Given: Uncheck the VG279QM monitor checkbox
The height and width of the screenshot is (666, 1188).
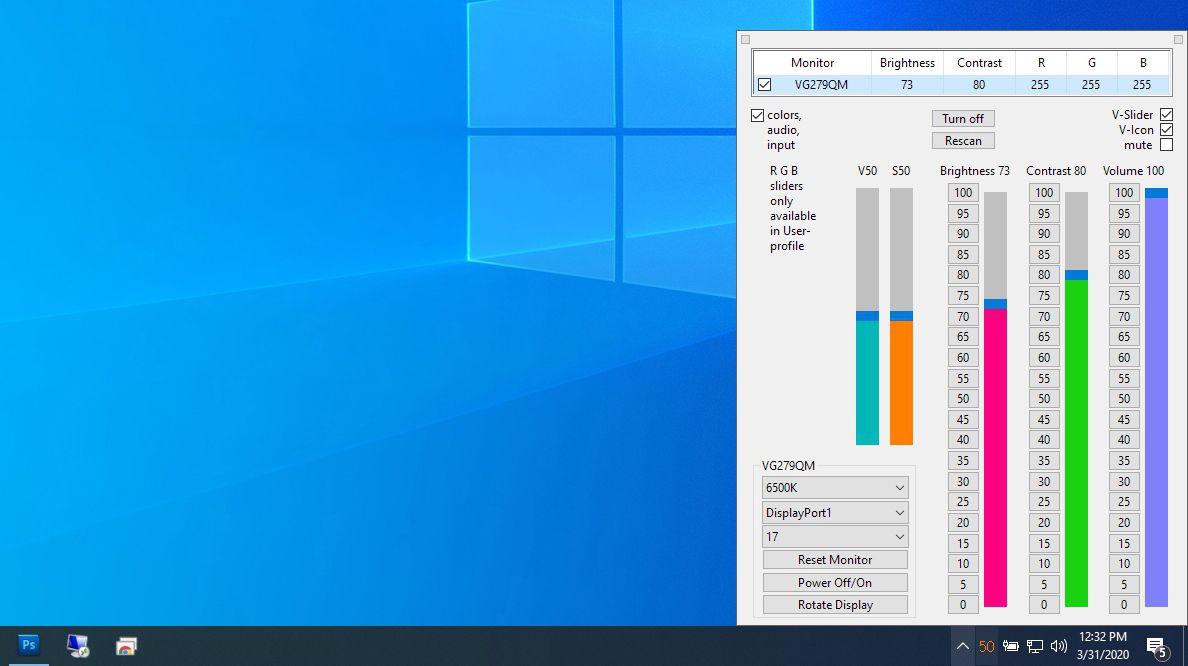Looking at the screenshot, I should click(x=764, y=85).
